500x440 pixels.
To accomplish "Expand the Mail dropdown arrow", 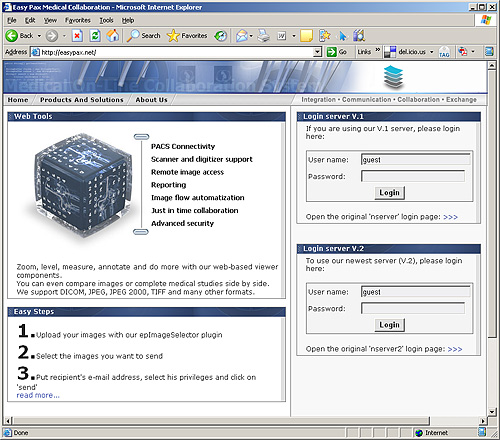I will click(x=251, y=36).
